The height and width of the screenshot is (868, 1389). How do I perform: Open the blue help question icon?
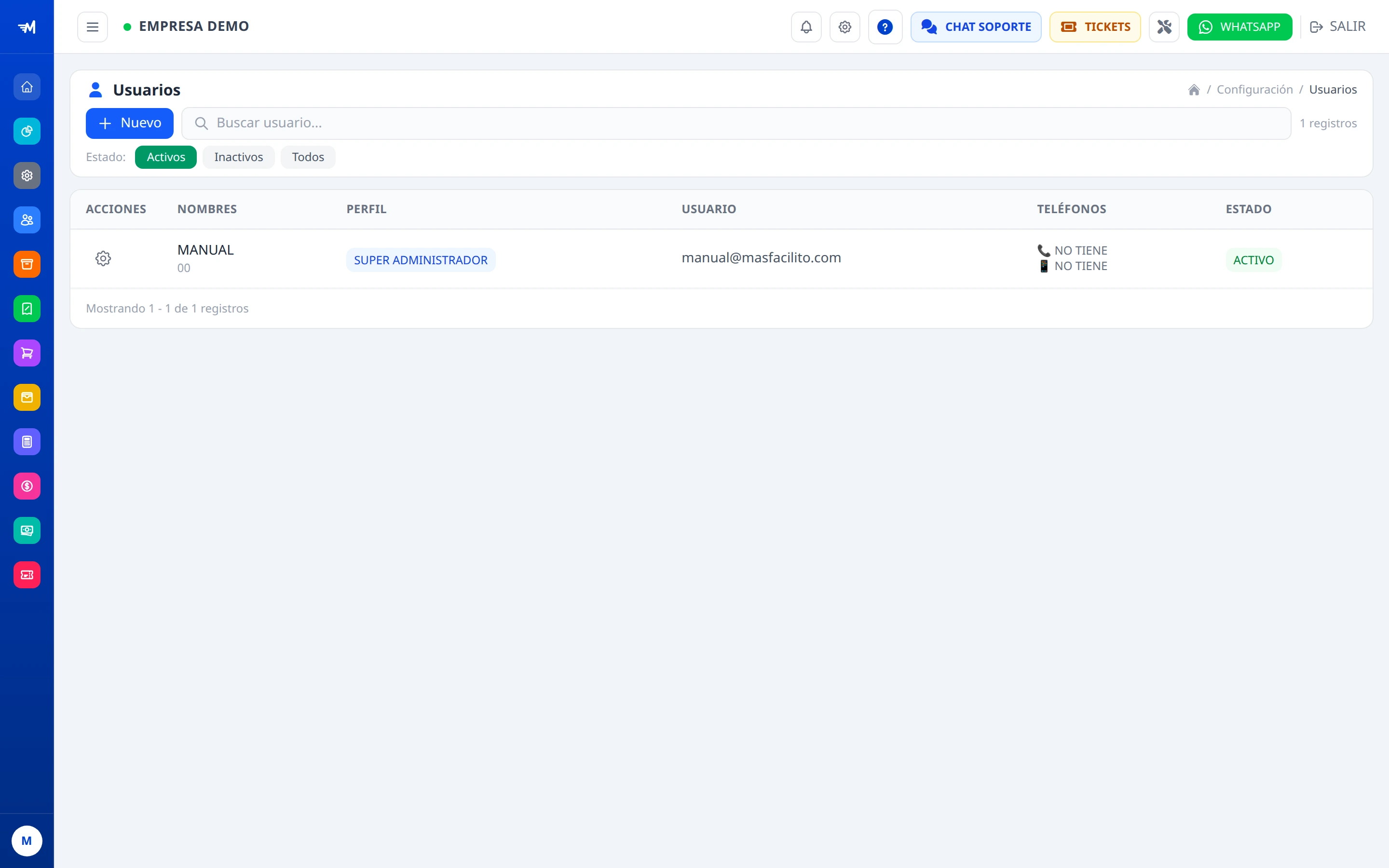(x=885, y=27)
